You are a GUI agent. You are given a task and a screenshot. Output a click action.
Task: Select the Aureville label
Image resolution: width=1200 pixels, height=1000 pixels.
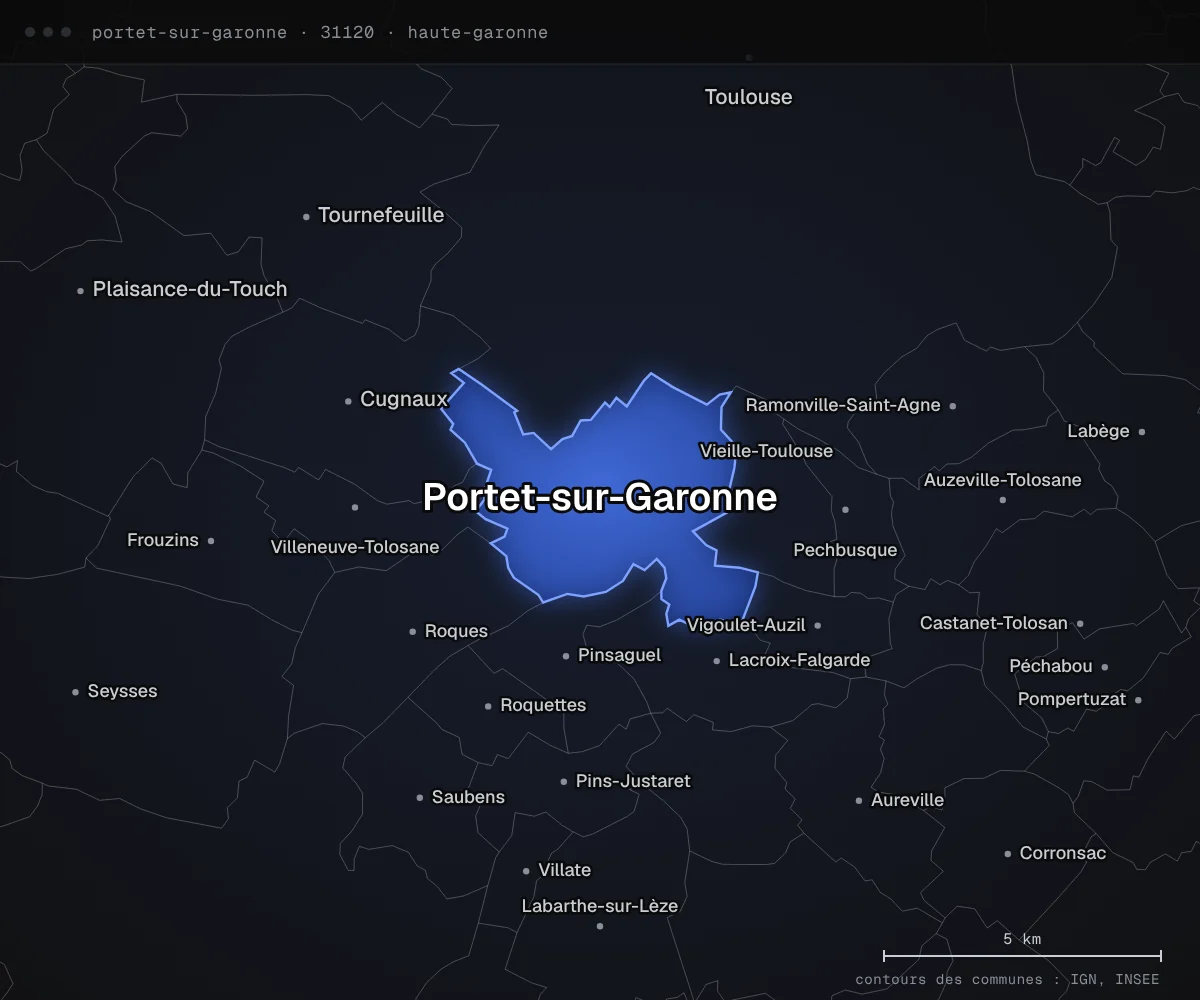(x=907, y=800)
